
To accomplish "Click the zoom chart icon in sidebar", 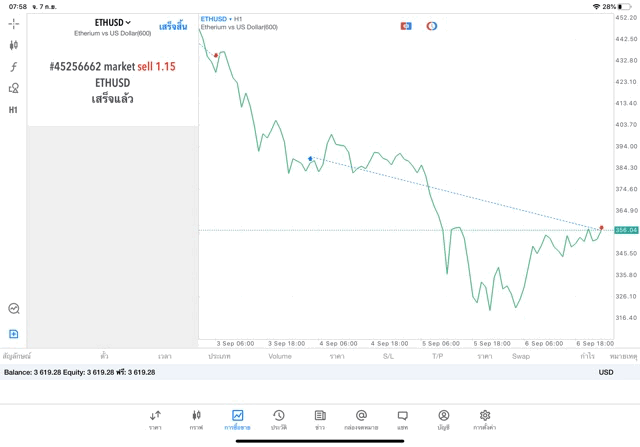I will pyautogui.click(x=14, y=309).
